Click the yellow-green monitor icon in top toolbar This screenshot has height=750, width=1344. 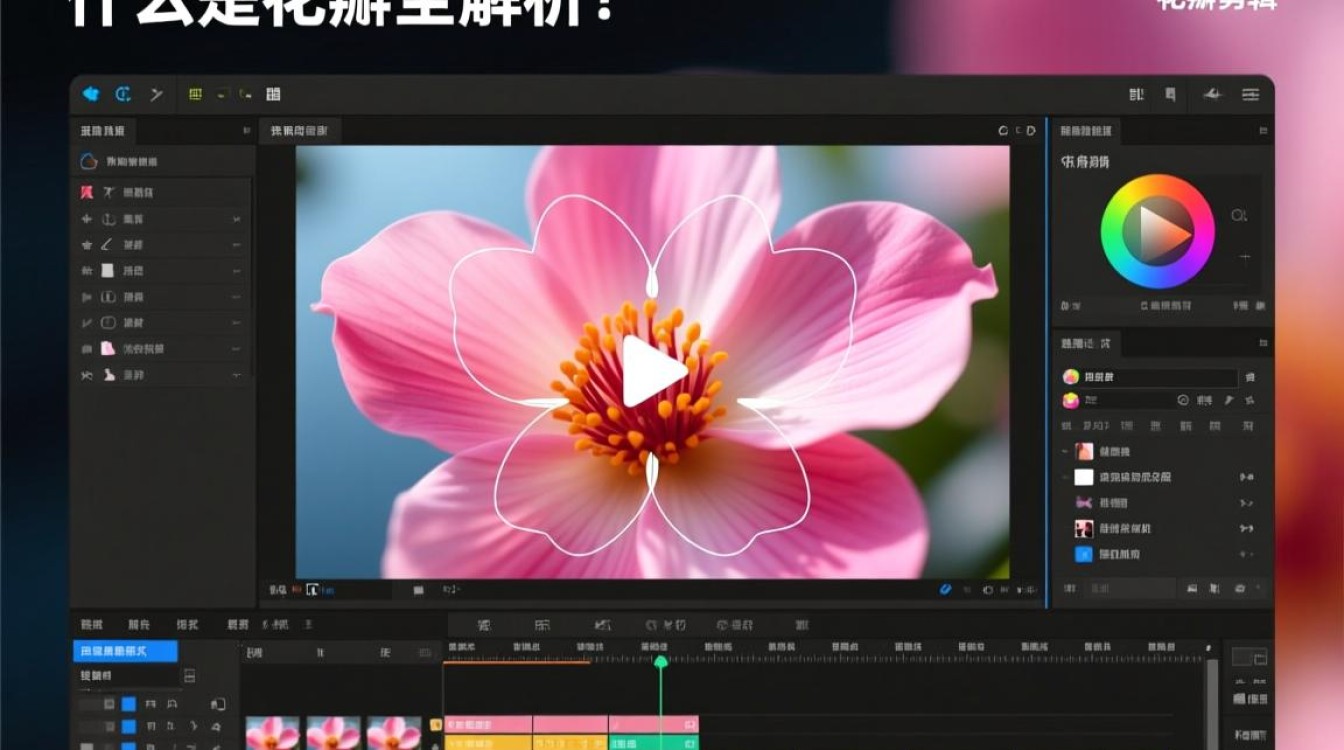(195, 94)
